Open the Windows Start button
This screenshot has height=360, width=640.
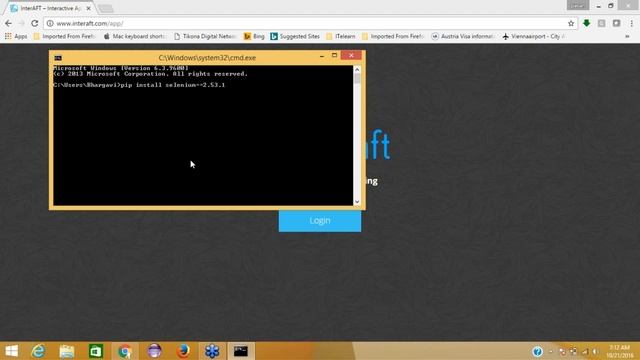coord(11,351)
